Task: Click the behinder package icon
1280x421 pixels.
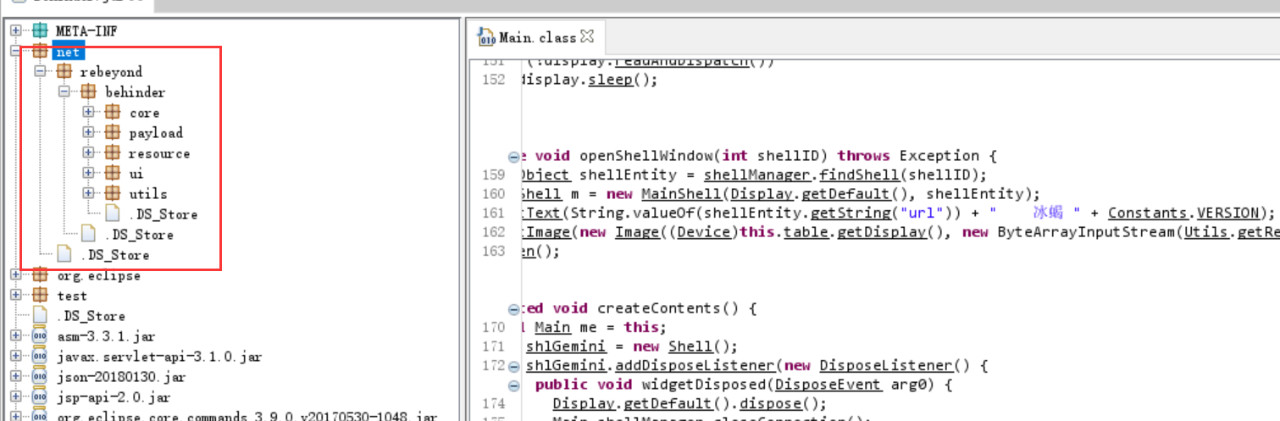Action: [x=88, y=92]
